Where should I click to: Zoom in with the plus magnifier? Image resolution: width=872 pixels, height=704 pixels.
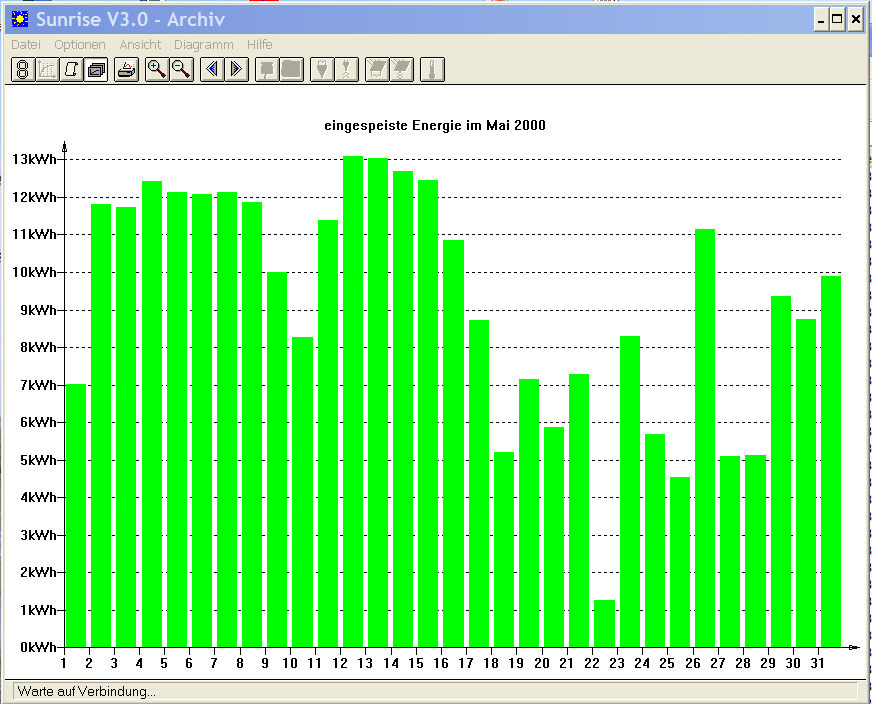point(157,70)
